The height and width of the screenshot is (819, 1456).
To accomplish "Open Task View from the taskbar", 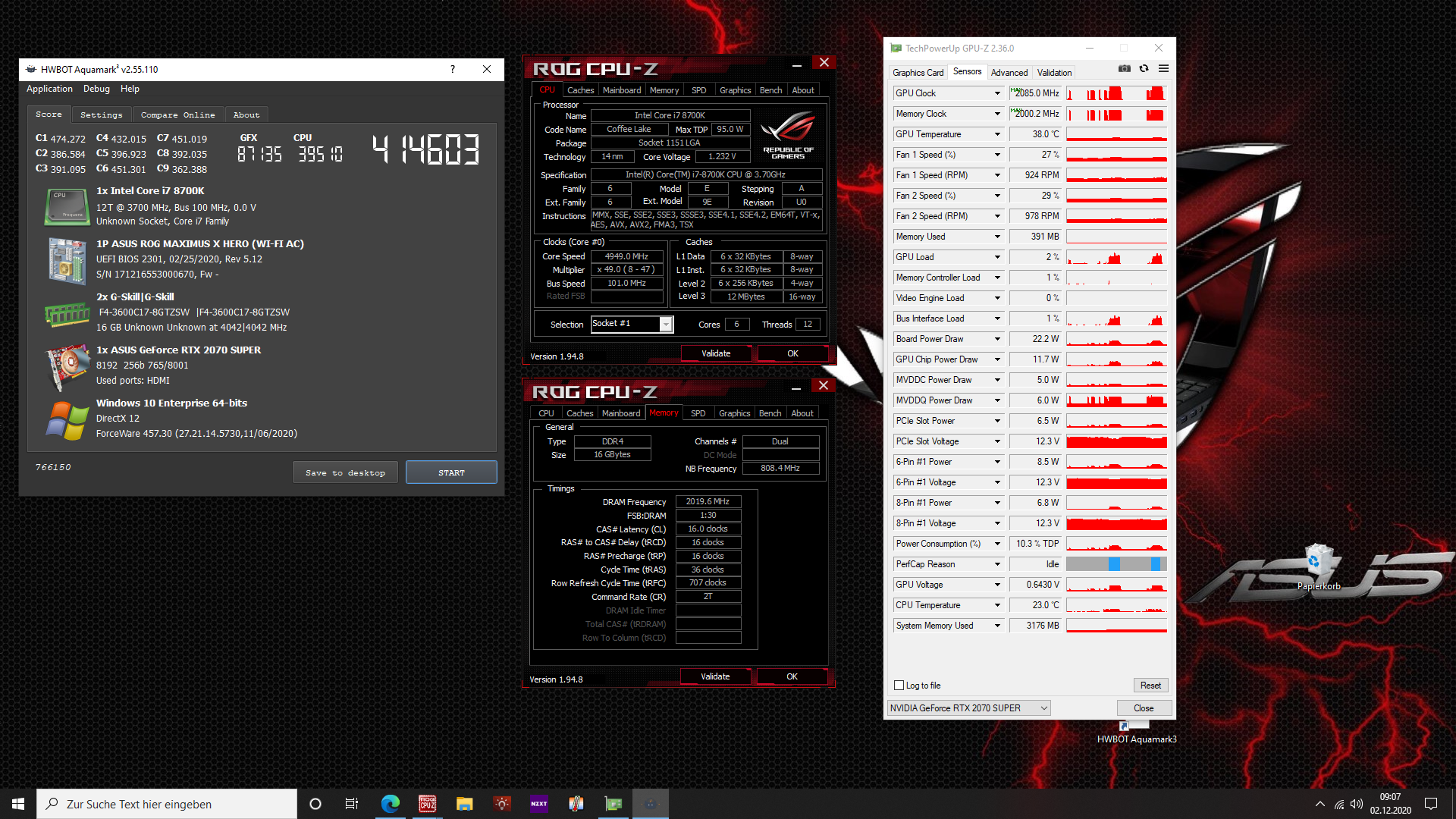I will pyautogui.click(x=352, y=804).
